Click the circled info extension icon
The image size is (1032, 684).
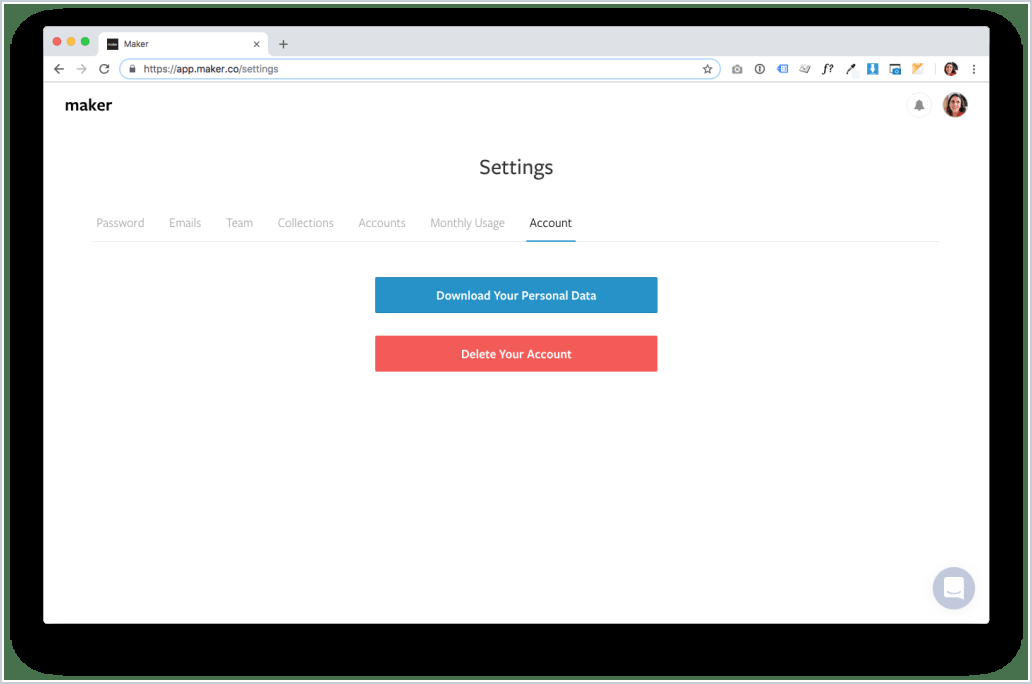point(760,69)
